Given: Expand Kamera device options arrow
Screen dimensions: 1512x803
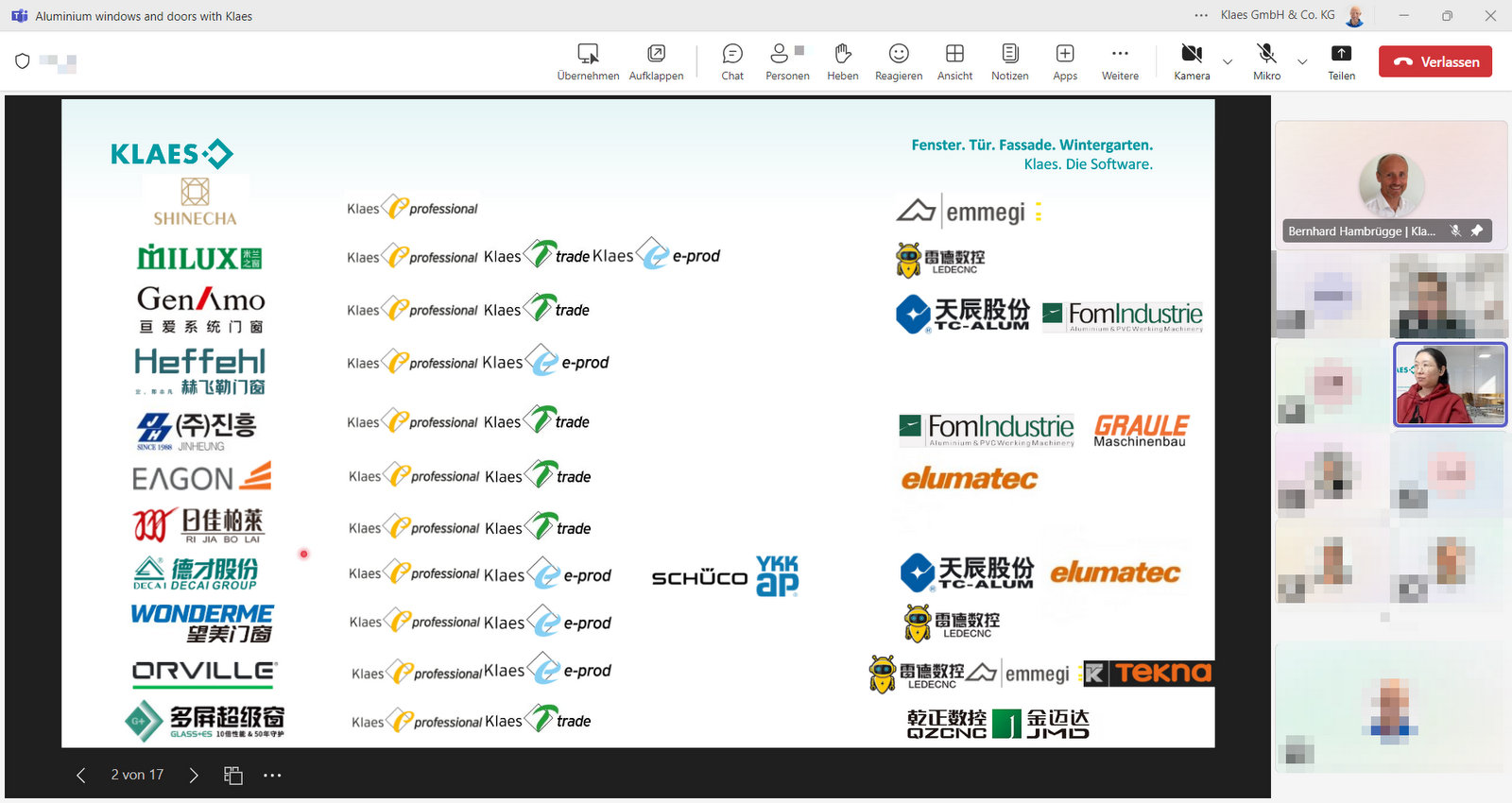Looking at the screenshot, I should (x=1228, y=62).
